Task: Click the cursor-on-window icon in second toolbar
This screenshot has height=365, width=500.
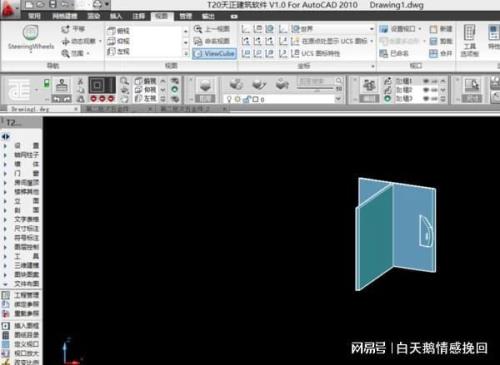Action: tap(472, 85)
